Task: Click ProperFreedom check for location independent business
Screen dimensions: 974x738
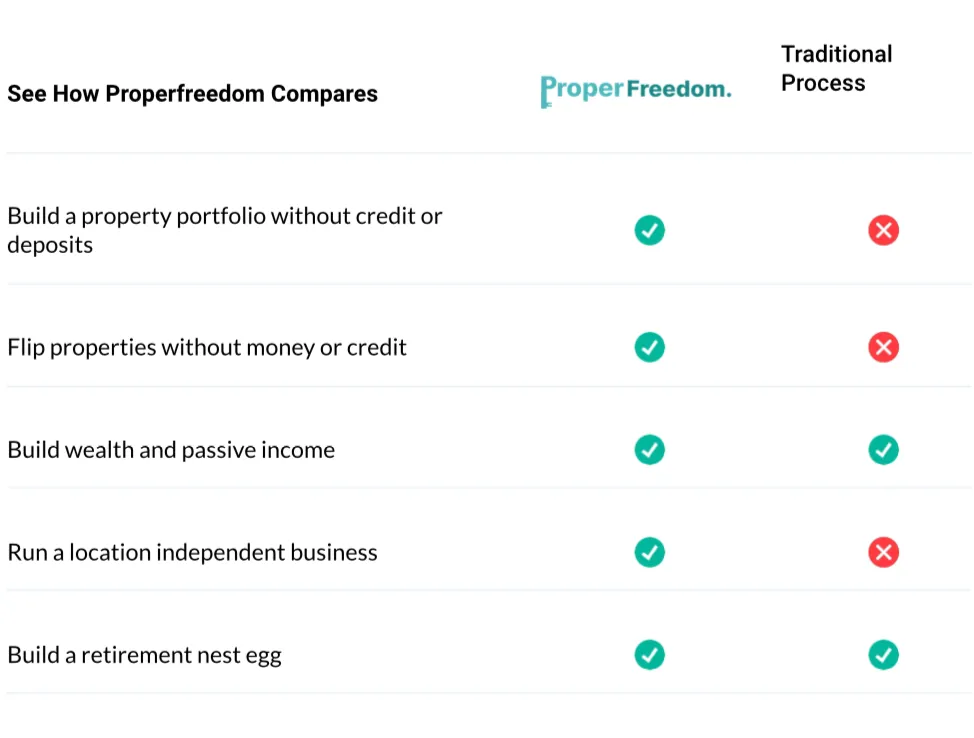Action: [x=650, y=552]
